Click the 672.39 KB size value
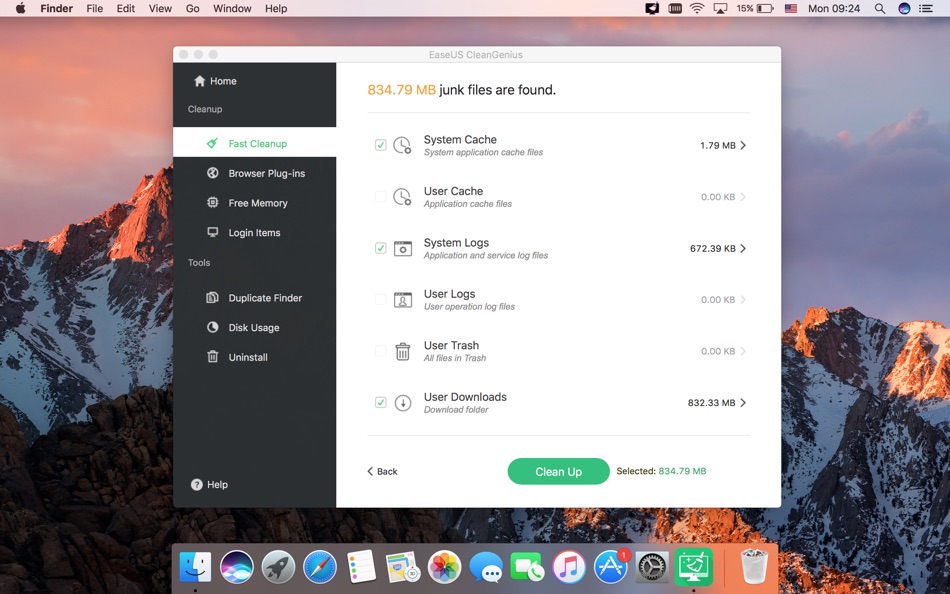950x594 pixels. click(x=712, y=249)
